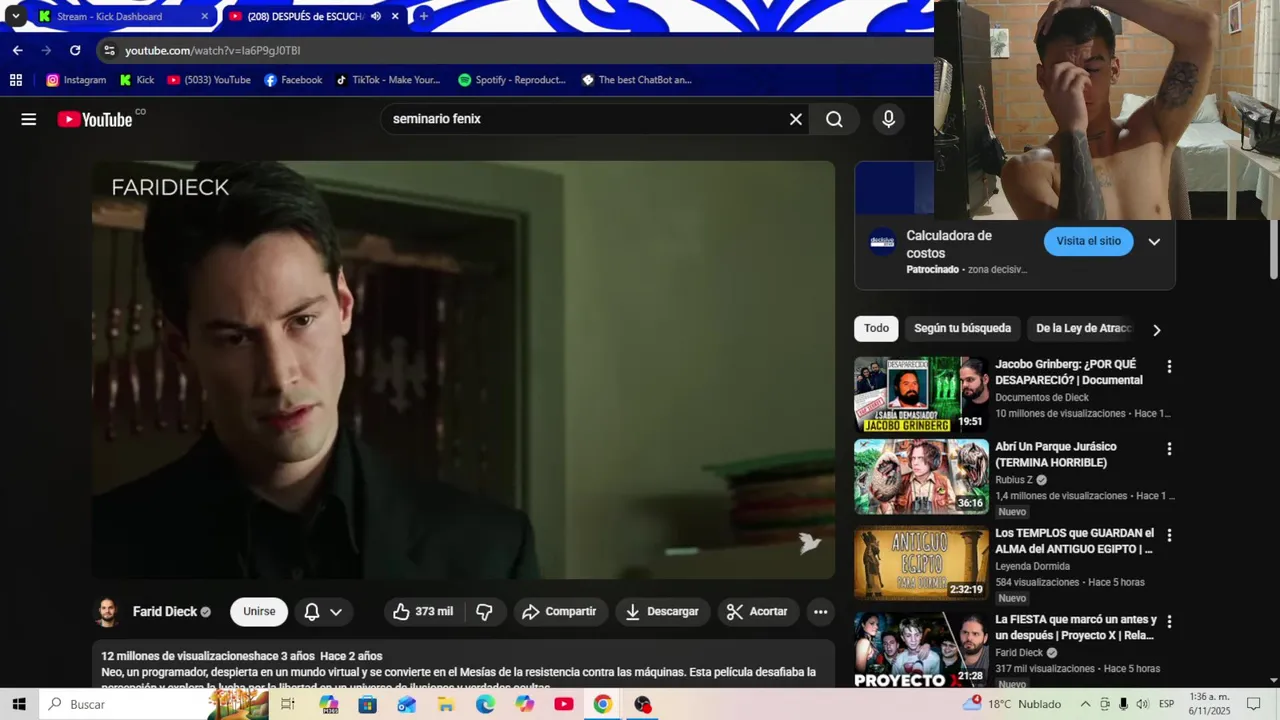Go back with browser back arrow

(x=18, y=50)
